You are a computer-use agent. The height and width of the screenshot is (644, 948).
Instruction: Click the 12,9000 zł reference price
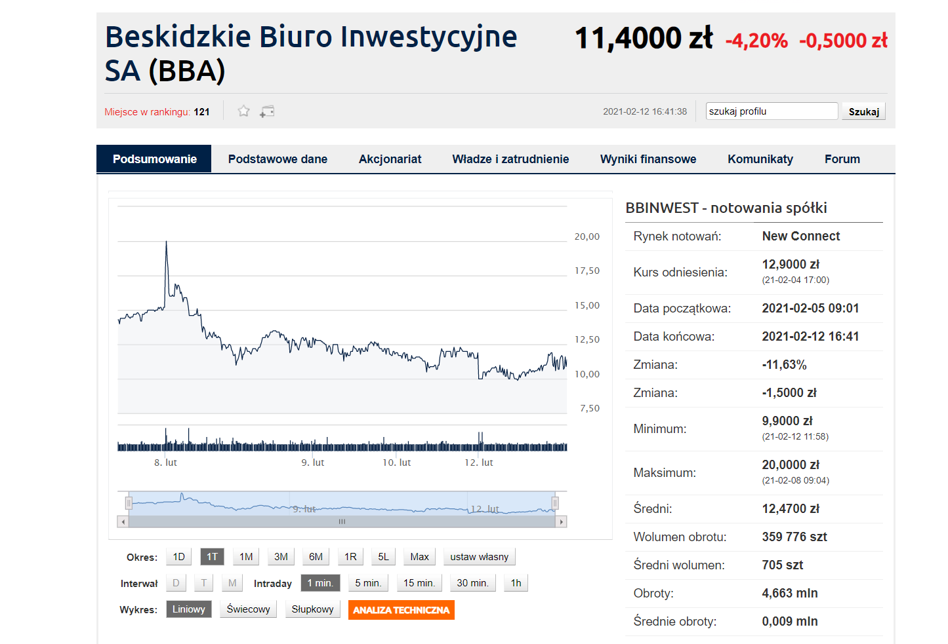[x=790, y=264]
